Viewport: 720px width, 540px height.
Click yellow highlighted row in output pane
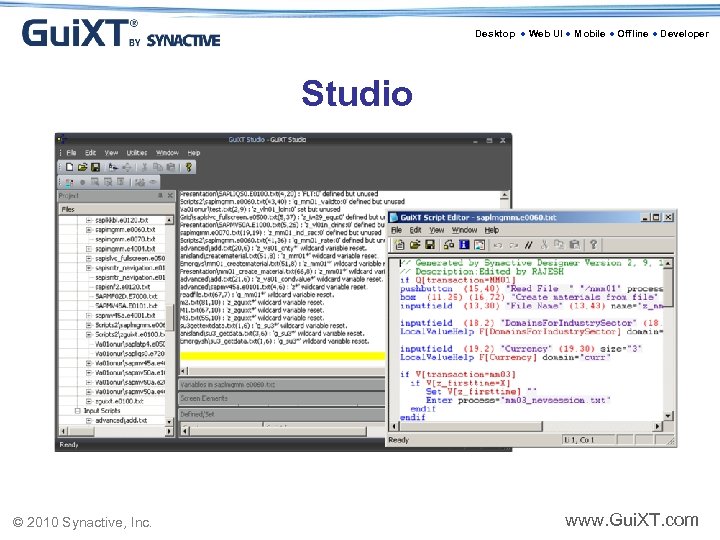tap(282, 356)
